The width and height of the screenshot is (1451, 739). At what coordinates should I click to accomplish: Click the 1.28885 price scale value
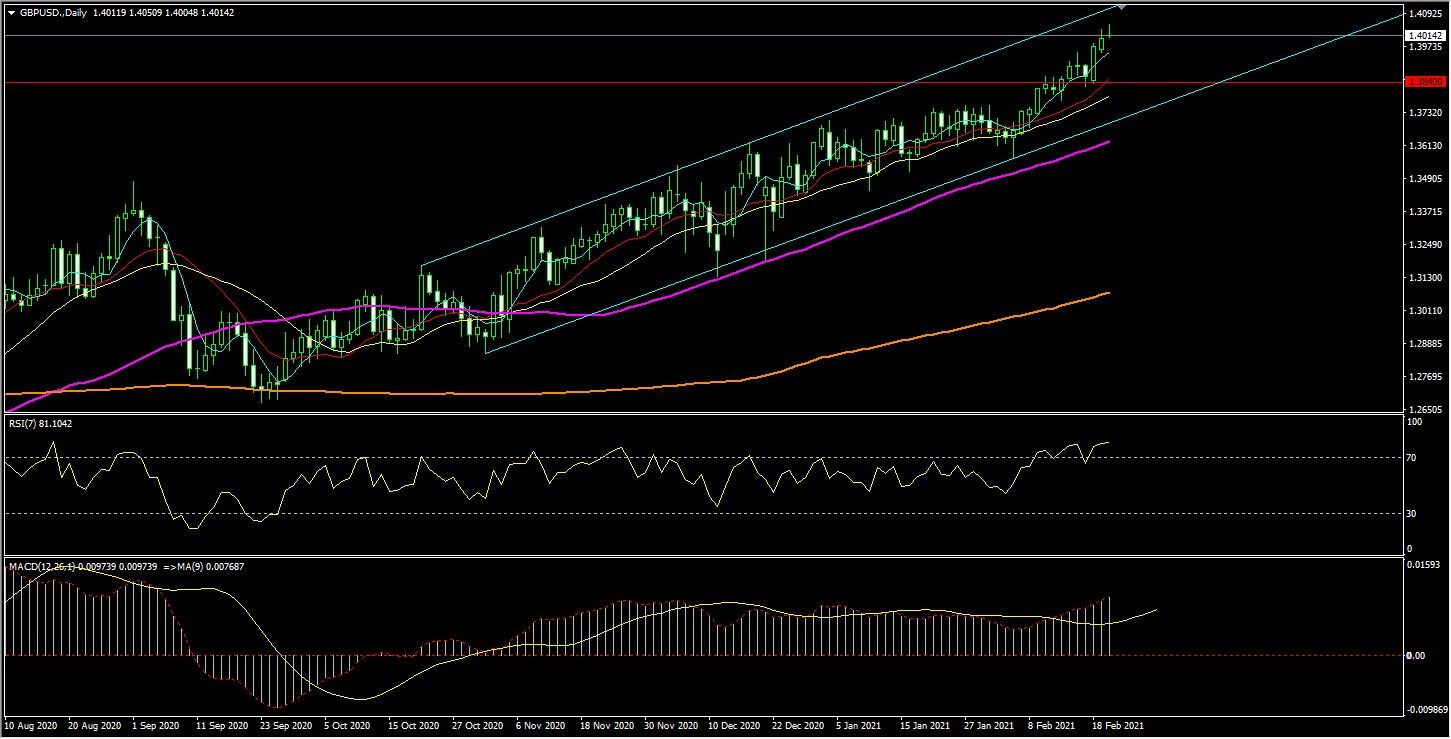1424,344
